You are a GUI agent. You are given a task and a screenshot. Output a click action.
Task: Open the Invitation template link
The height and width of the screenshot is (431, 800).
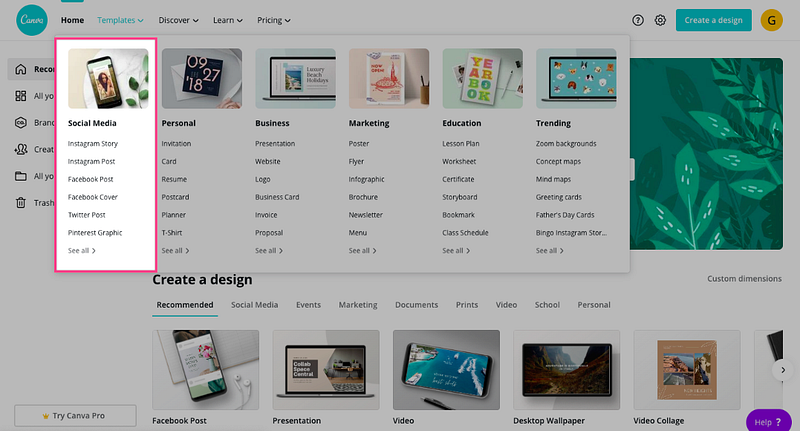pos(176,143)
